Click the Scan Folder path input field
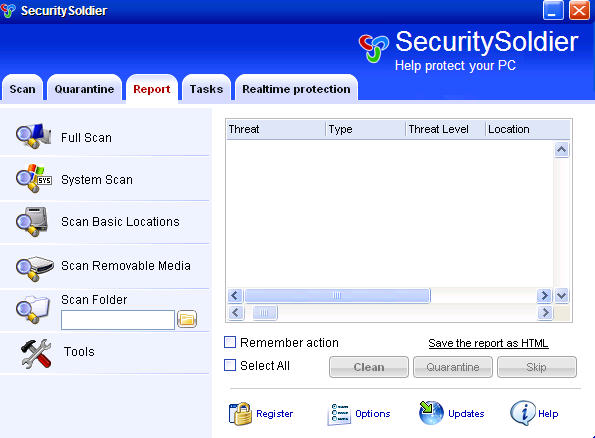595x438 pixels. point(118,320)
